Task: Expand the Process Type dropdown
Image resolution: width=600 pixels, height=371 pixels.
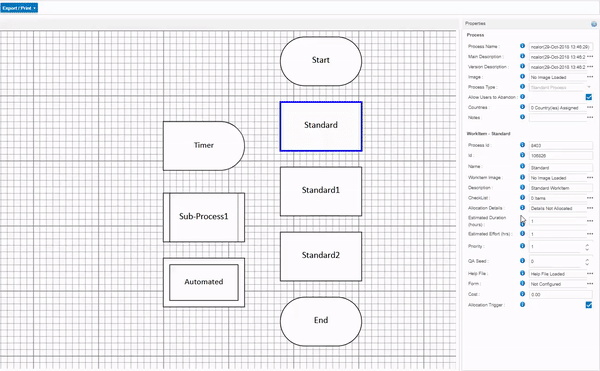Action: tap(589, 87)
